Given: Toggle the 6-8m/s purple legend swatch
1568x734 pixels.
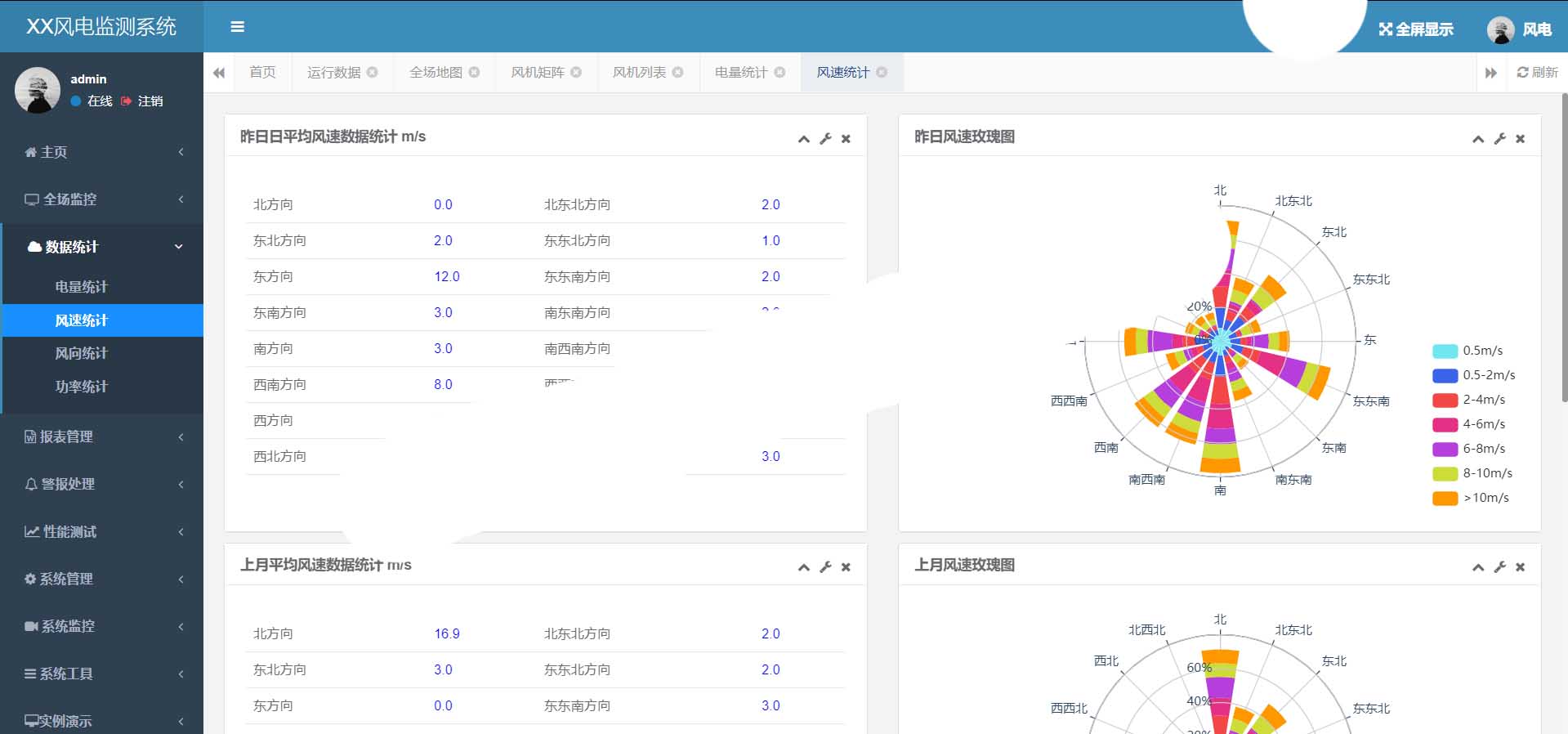Looking at the screenshot, I should tap(1445, 449).
